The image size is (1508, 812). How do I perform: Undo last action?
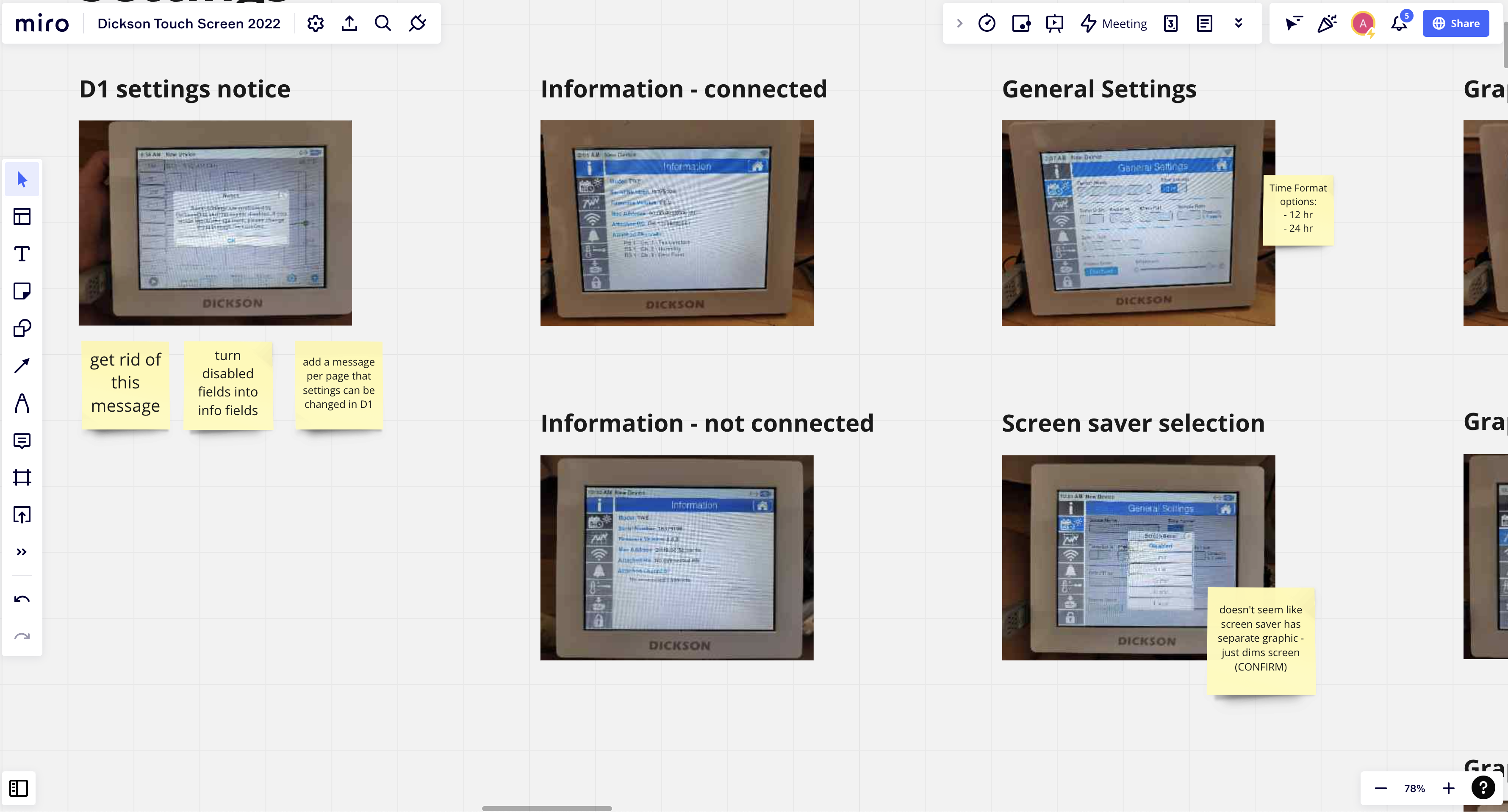pyautogui.click(x=22, y=599)
